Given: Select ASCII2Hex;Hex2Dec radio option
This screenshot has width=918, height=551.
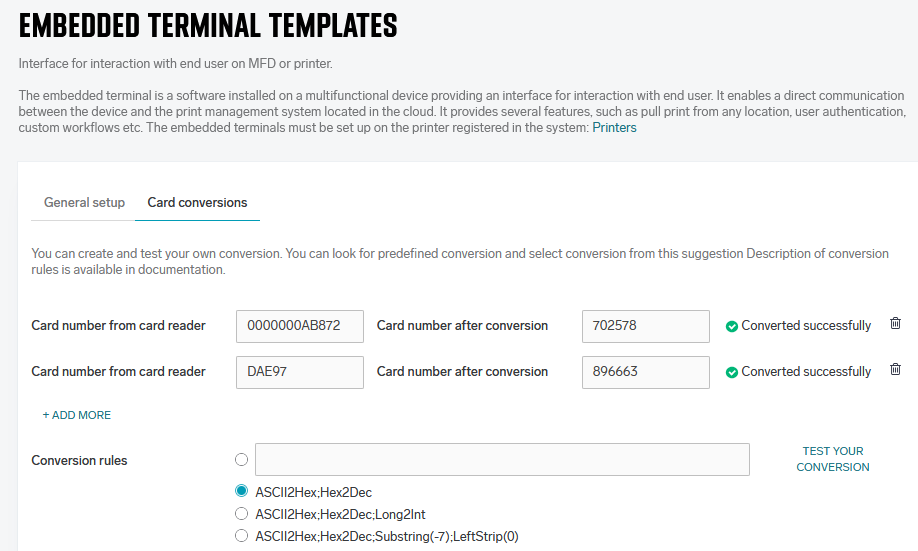Looking at the screenshot, I should 241,491.
